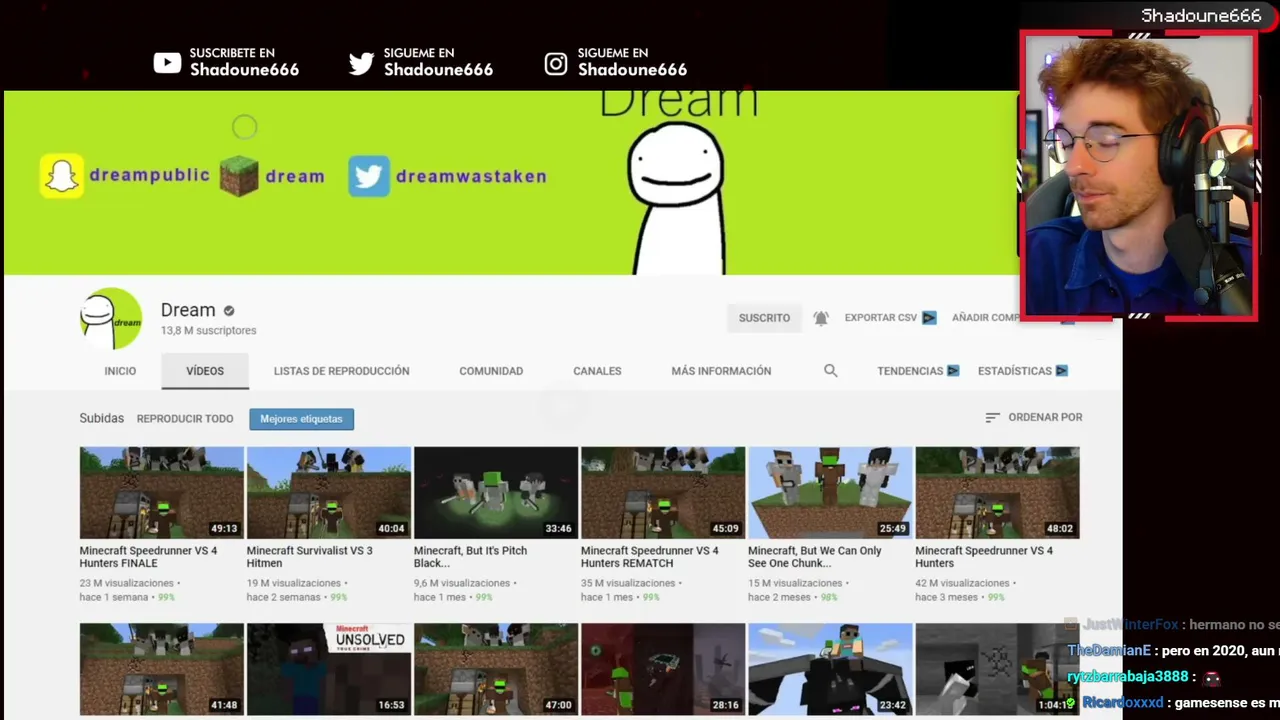1280x720 pixels.
Task: Click the '9,6 M visualizaciones' text
Action: (463, 583)
